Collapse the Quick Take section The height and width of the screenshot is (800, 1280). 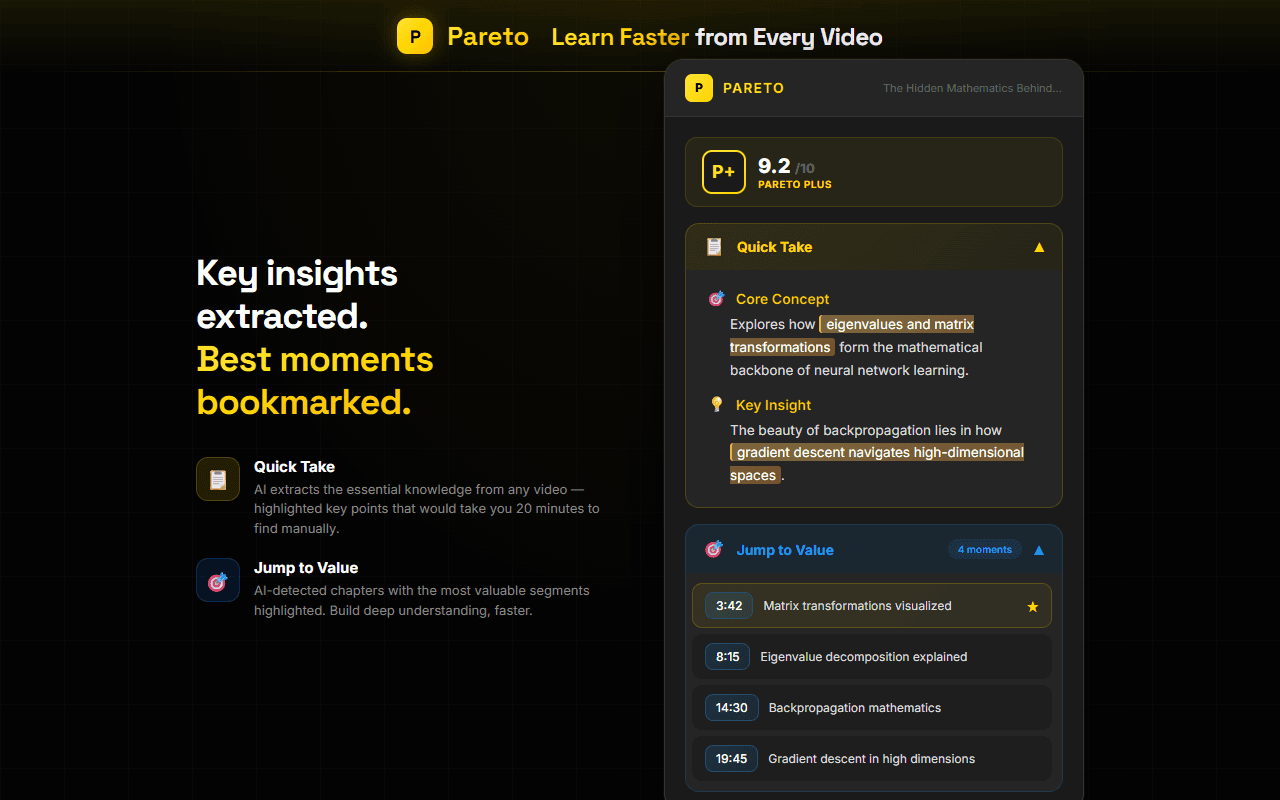point(1038,246)
